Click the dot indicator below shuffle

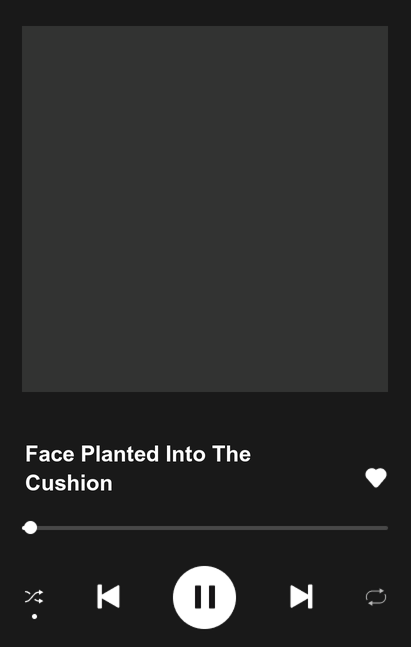[35, 616]
